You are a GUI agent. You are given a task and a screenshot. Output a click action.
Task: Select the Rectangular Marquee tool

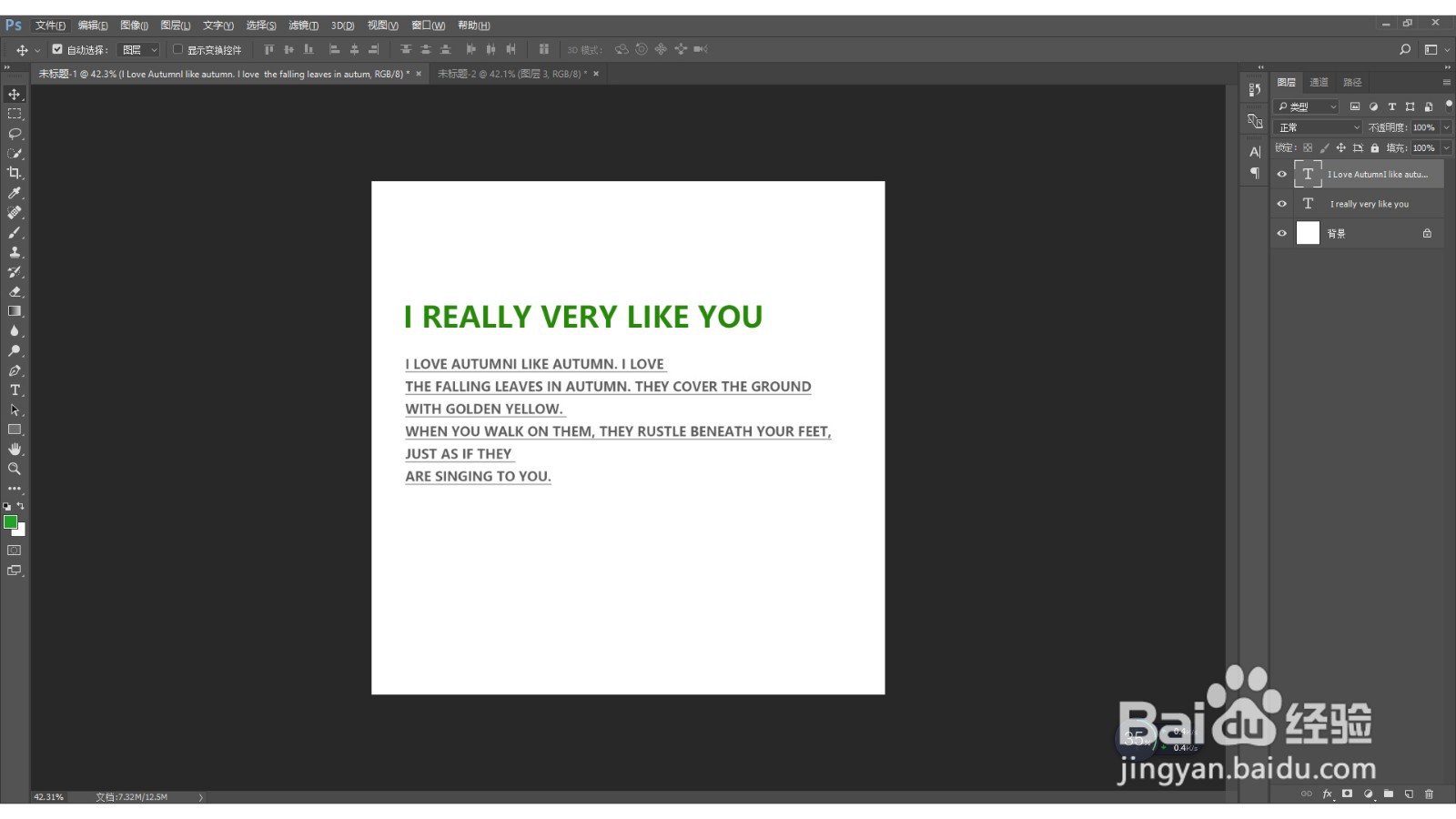pyautogui.click(x=15, y=114)
